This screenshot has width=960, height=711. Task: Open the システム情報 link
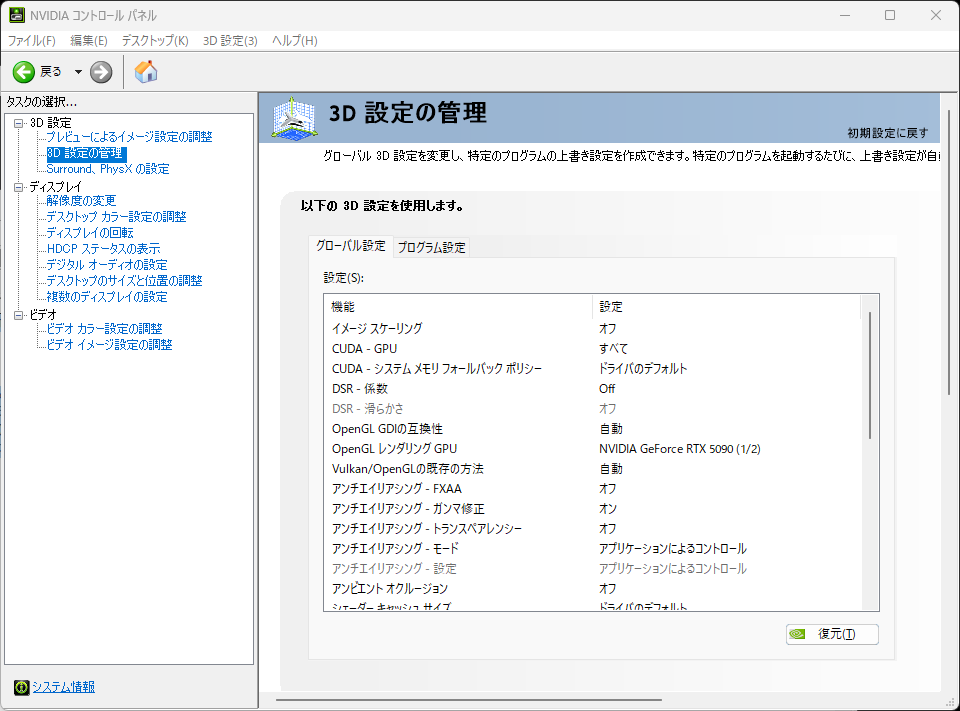click(63, 687)
